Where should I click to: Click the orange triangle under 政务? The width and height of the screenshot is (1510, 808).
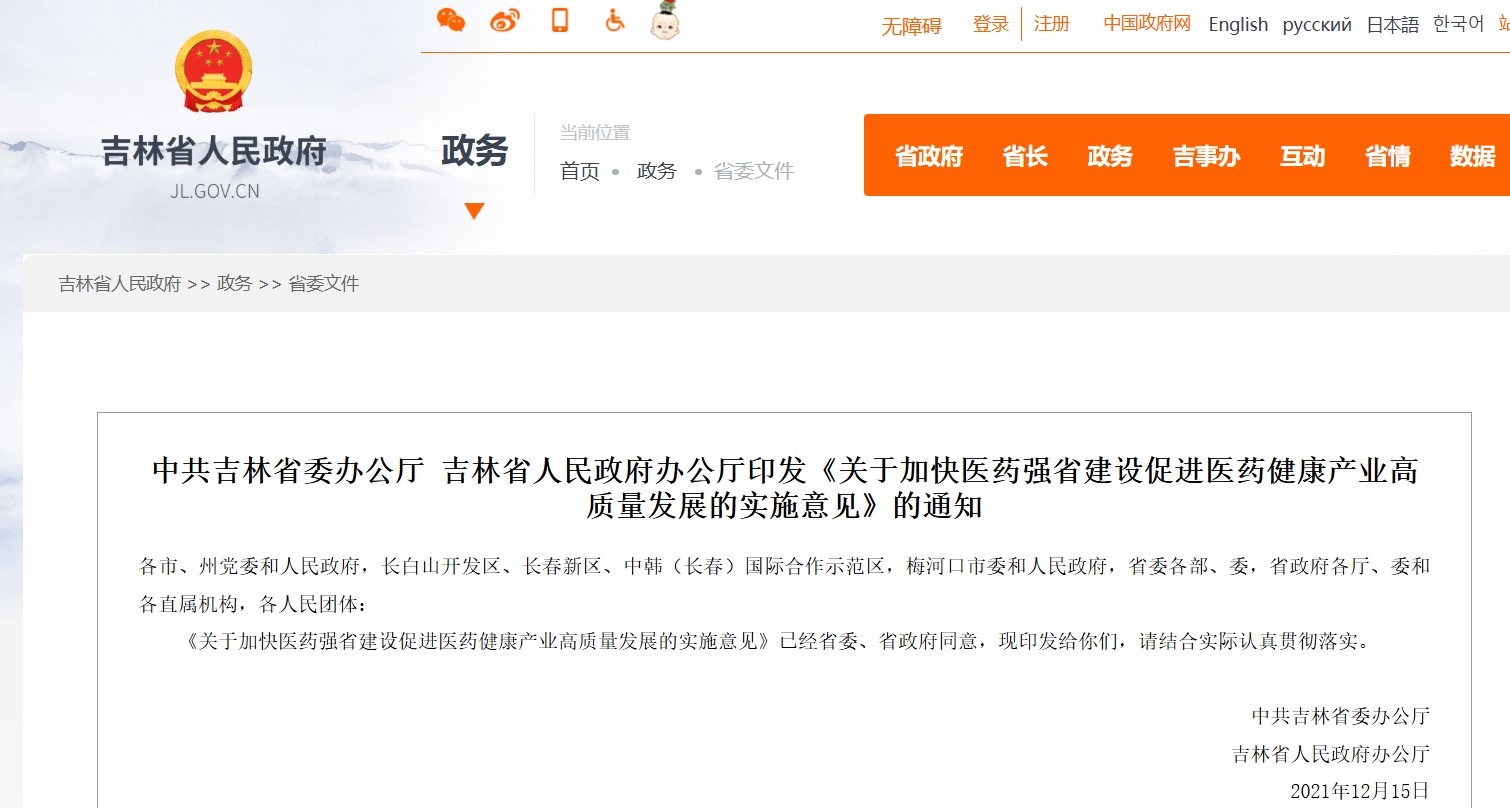474,211
